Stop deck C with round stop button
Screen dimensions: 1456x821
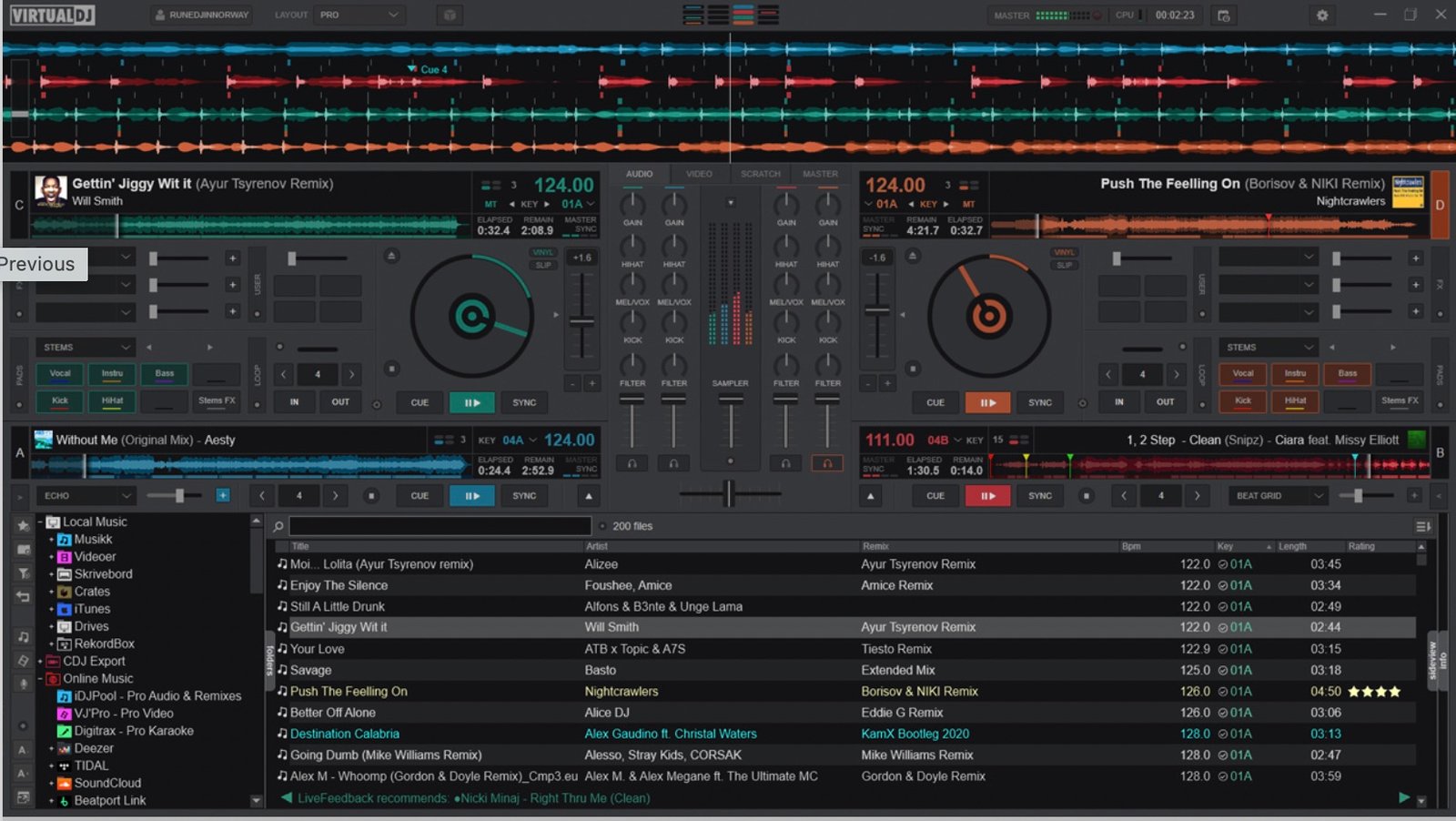[x=391, y=369]
